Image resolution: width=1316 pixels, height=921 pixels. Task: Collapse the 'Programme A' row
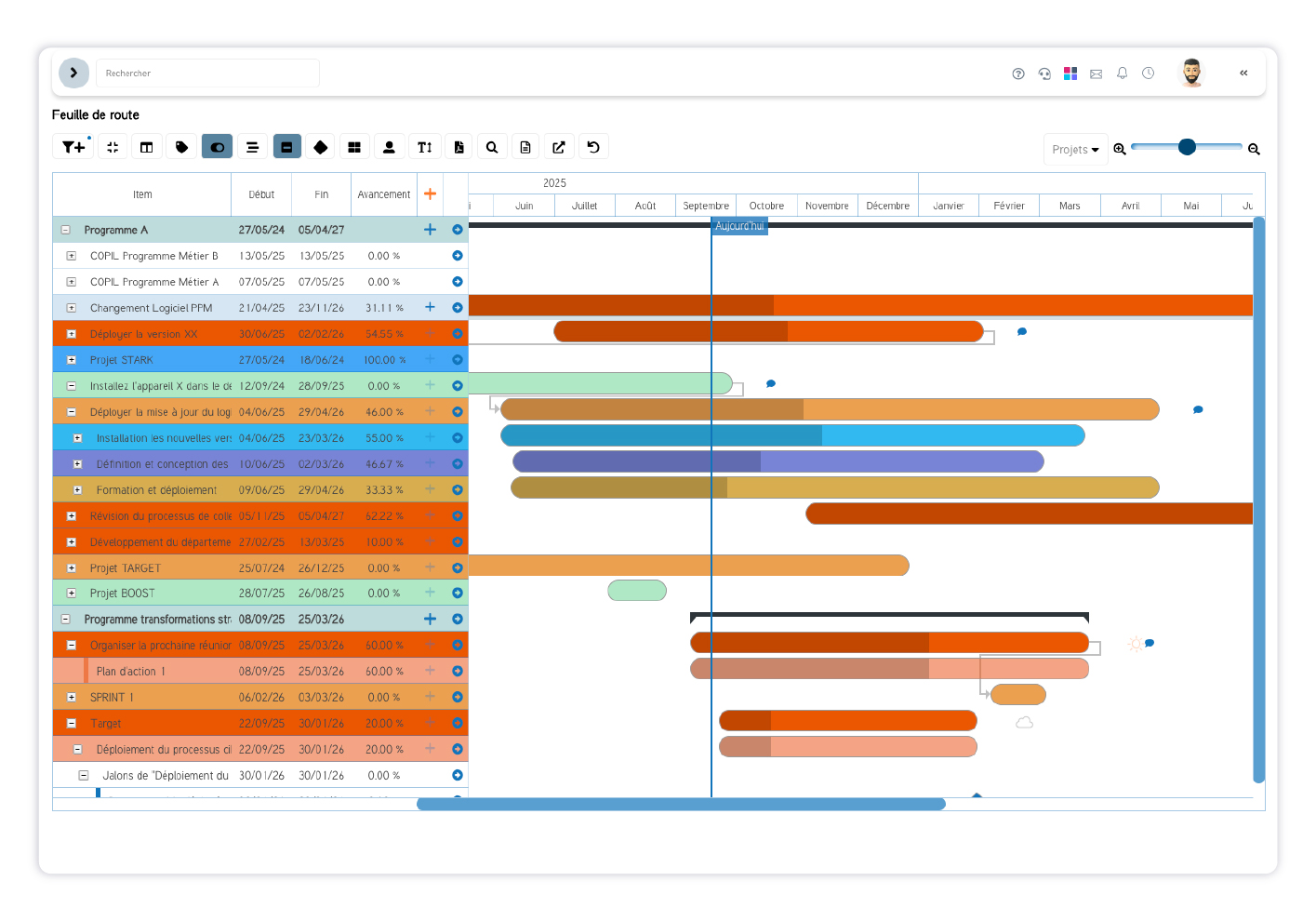(63, 229)
